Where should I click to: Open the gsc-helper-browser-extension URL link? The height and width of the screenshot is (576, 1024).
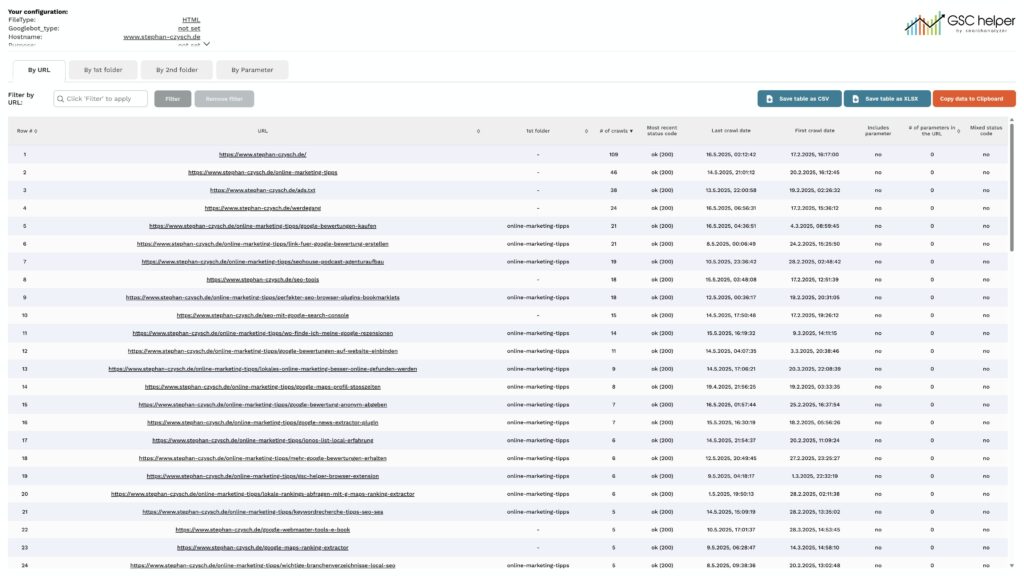(263, 476)
